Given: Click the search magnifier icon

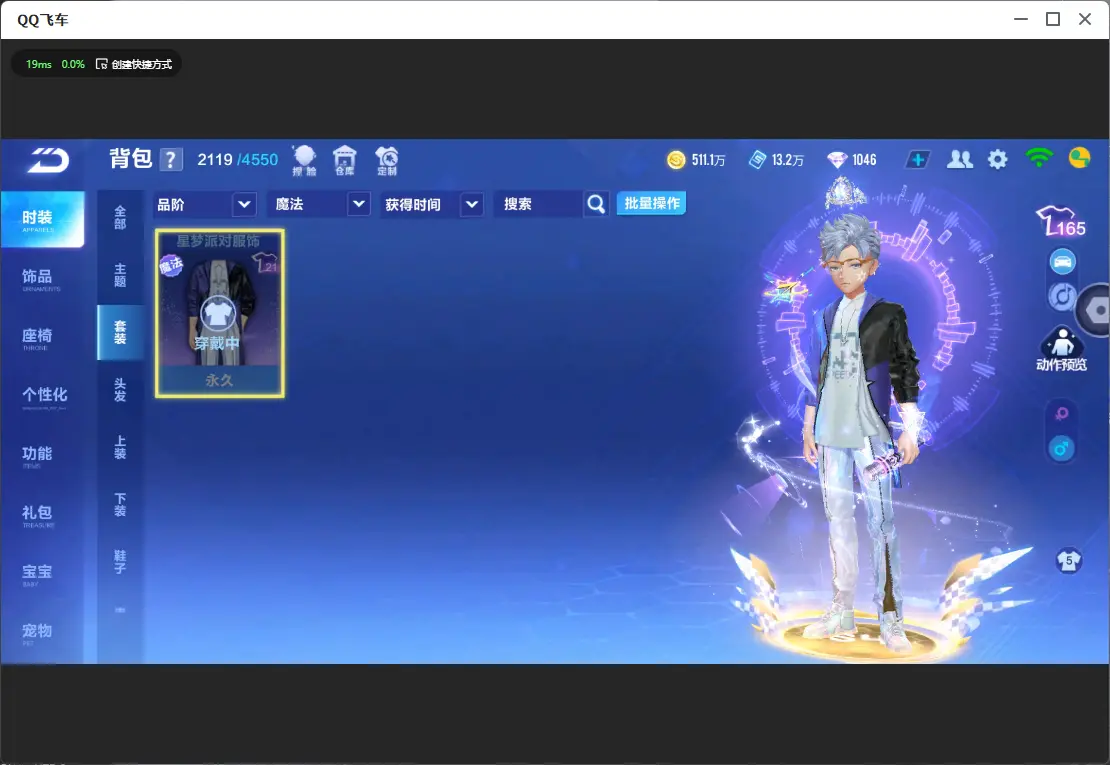Looking at the screenshot, I should click(596, 205).
